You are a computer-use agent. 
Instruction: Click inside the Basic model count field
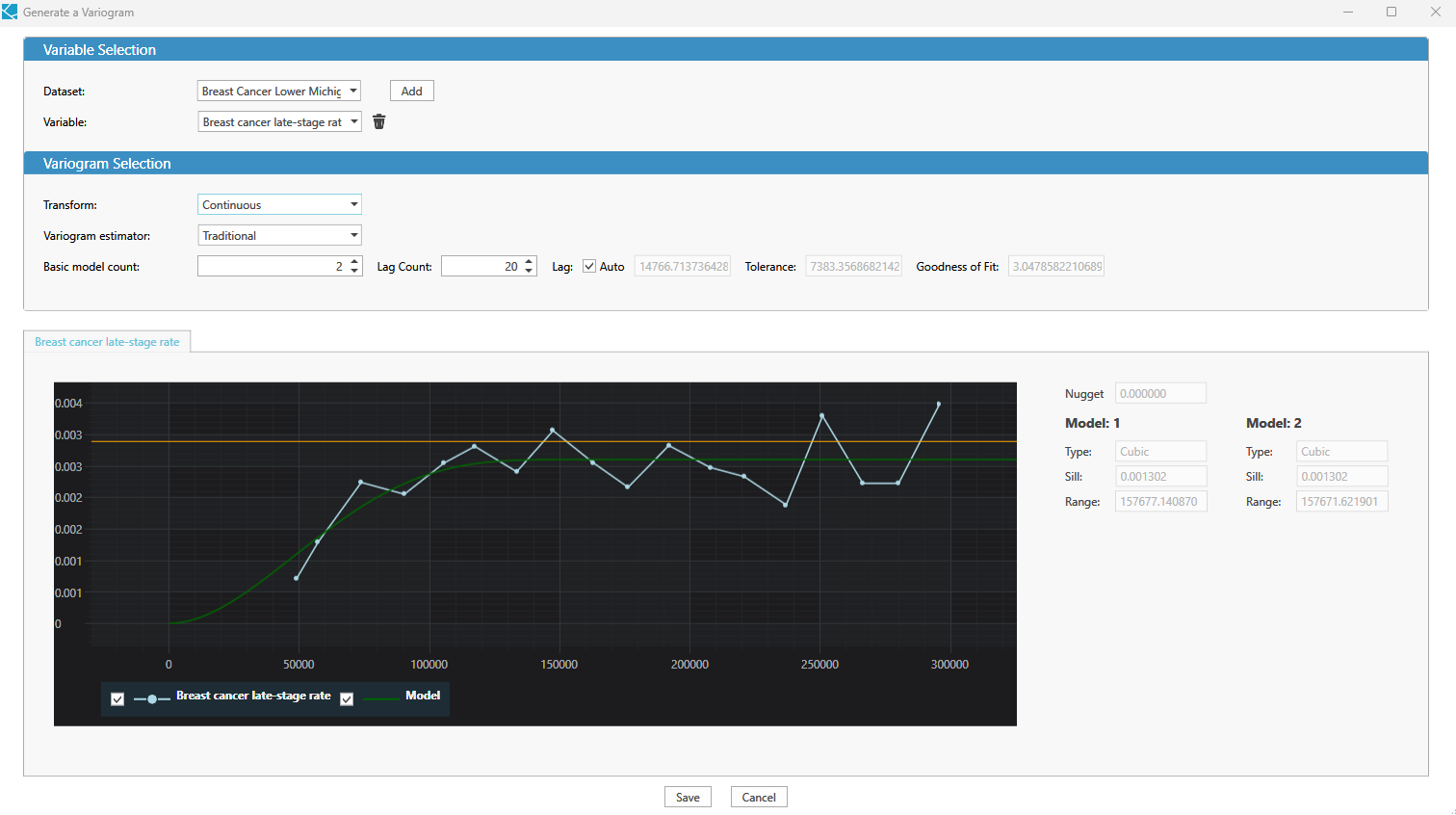tap(270, 266)
